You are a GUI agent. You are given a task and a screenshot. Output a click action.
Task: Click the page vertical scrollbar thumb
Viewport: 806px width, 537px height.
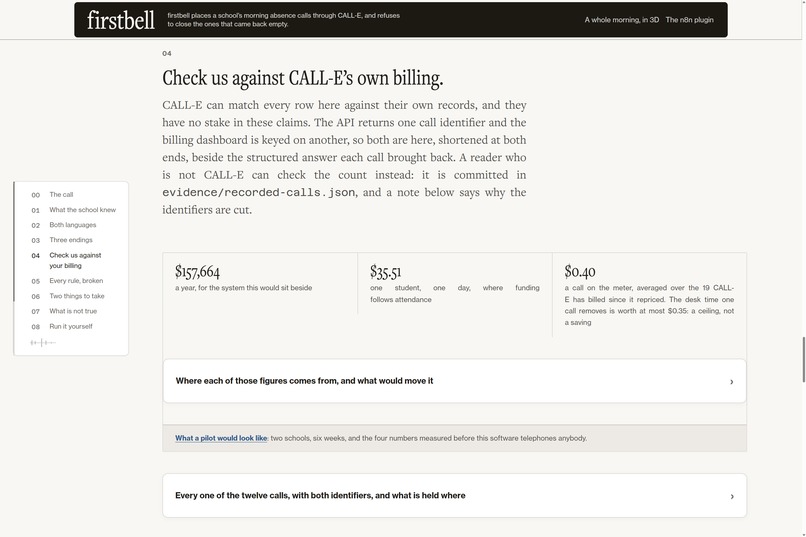pyautogui.click(x=803, y=359)
